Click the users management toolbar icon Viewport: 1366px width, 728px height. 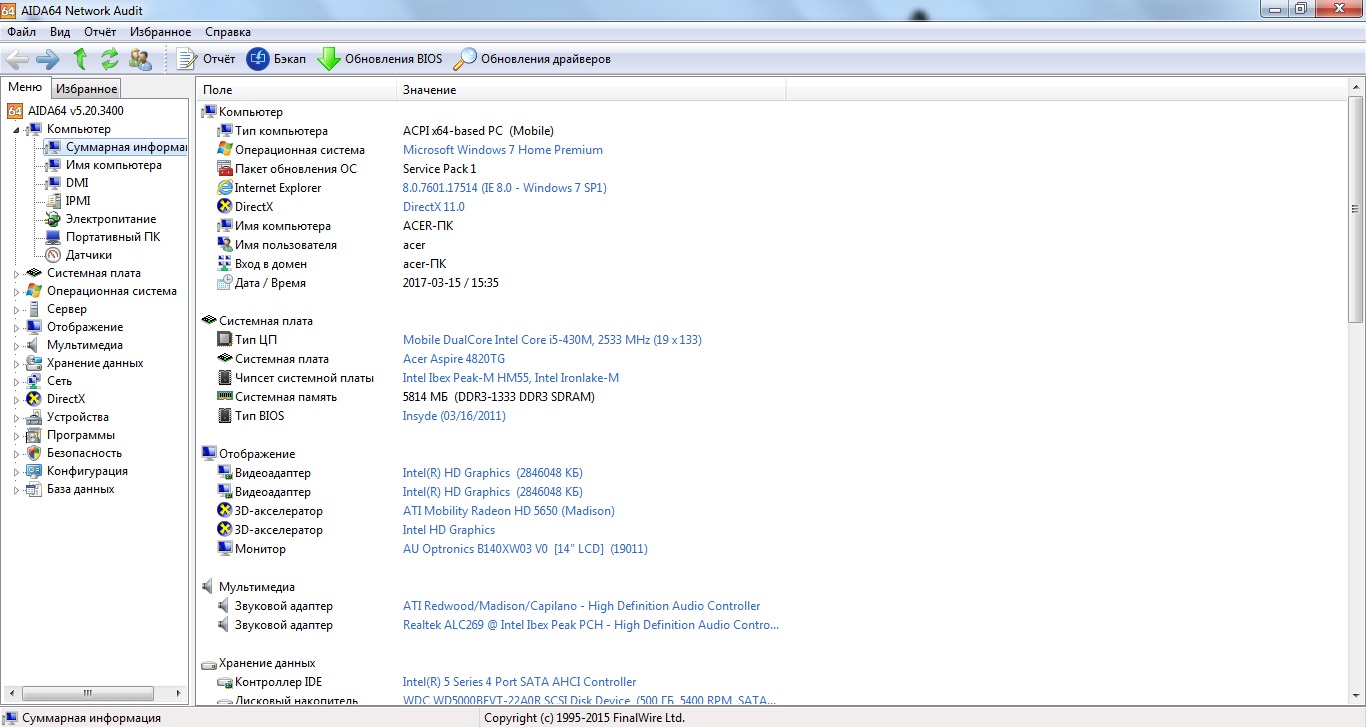point(141,59)
